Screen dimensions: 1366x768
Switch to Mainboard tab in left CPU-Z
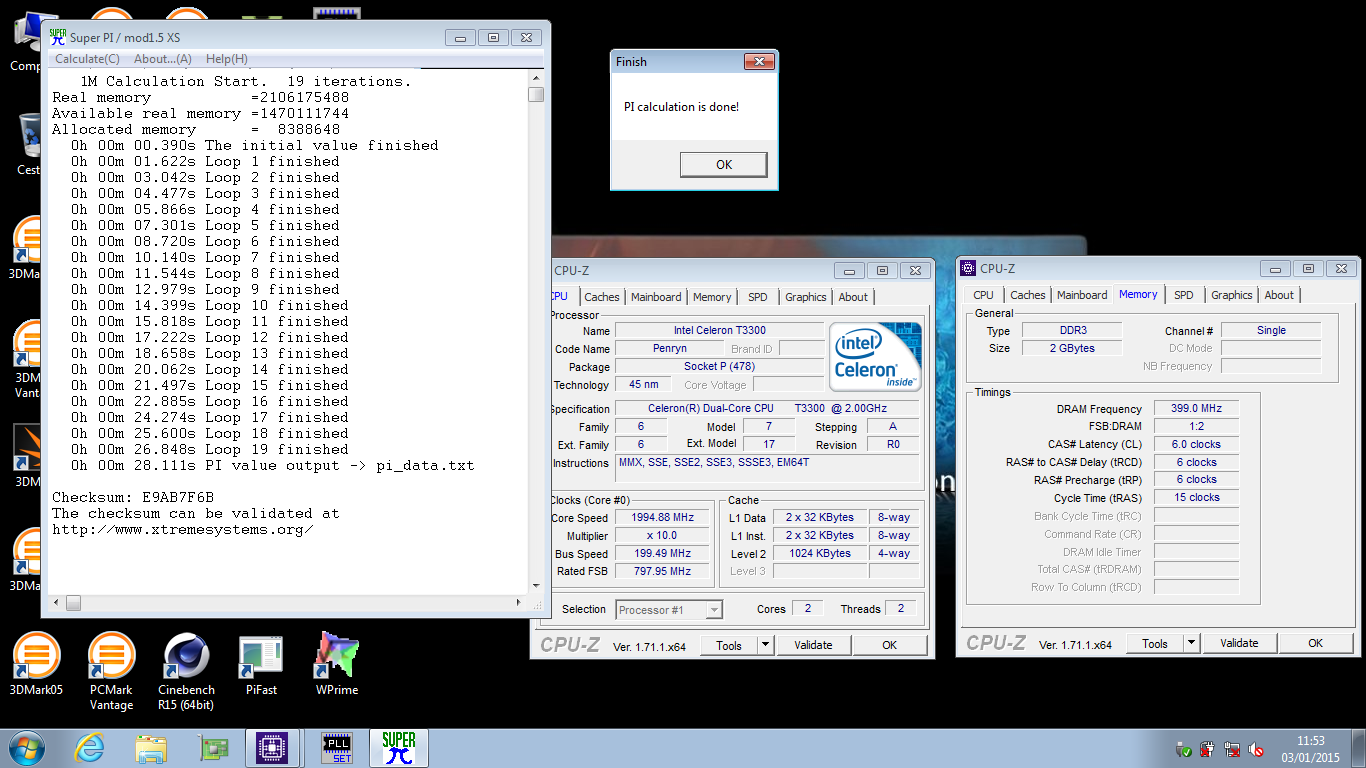[656, 297]
